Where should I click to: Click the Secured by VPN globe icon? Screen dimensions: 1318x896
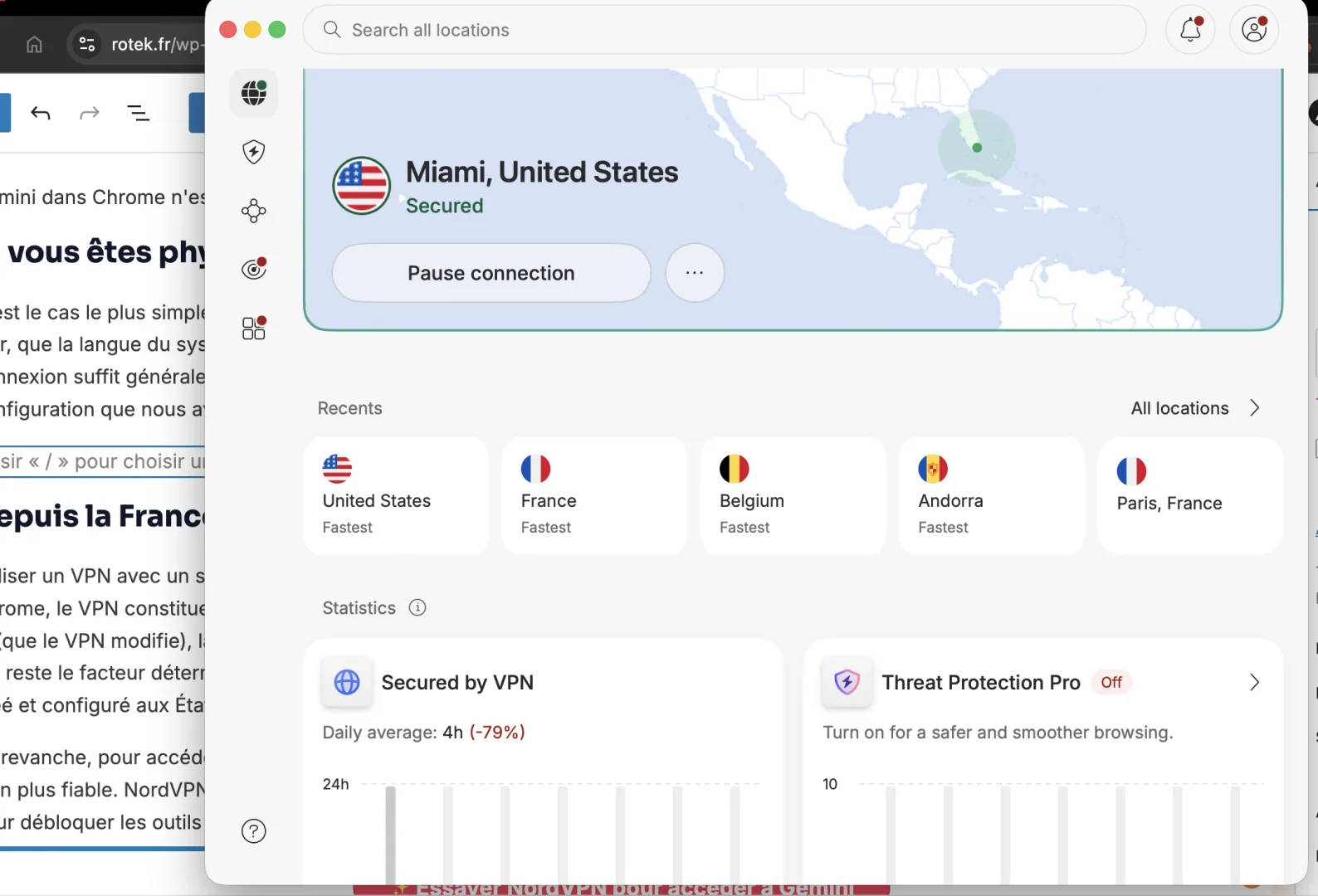coord(347,682)
